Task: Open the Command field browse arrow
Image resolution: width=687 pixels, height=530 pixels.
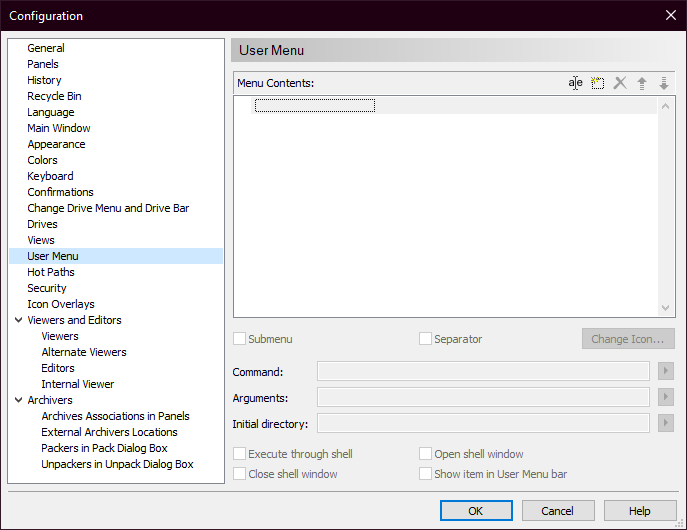Action: tap(667, 372)
